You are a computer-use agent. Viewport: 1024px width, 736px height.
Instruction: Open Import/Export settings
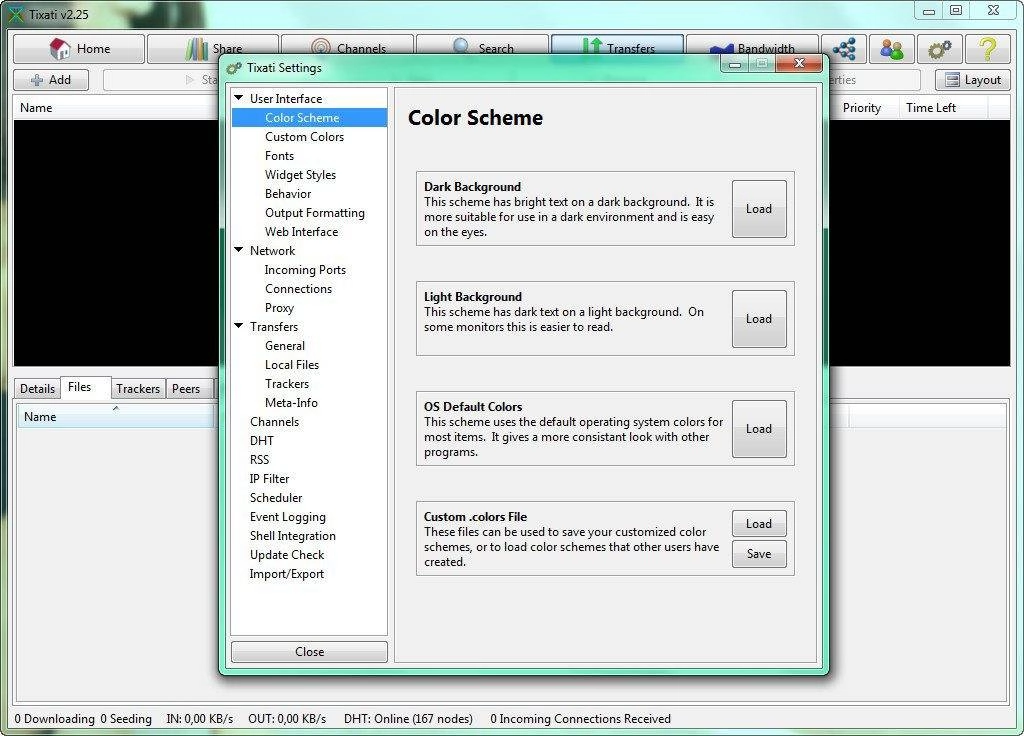(287, 573)
